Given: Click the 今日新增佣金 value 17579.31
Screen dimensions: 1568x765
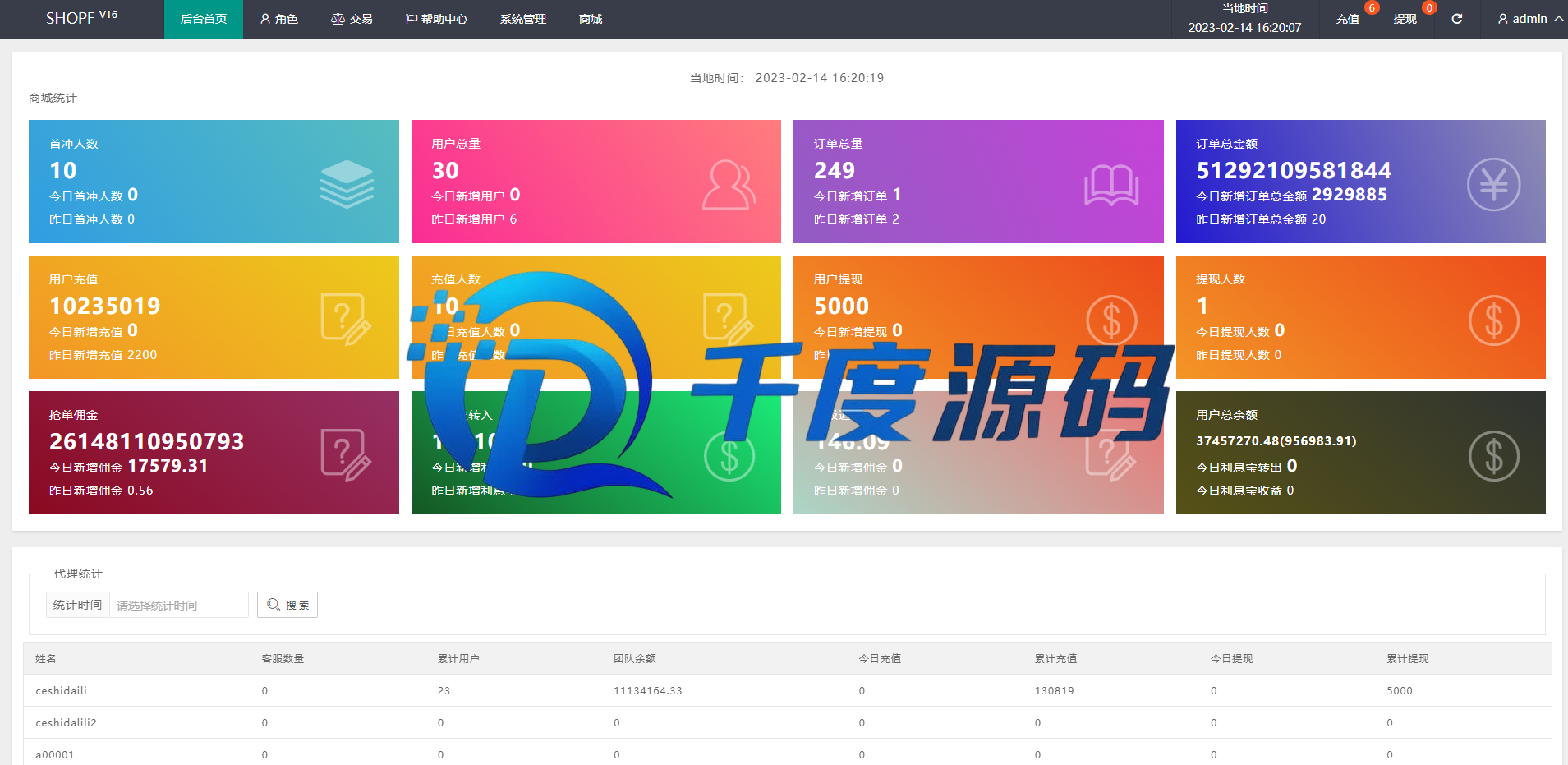Looking at the screenshot, I should 168,466.
